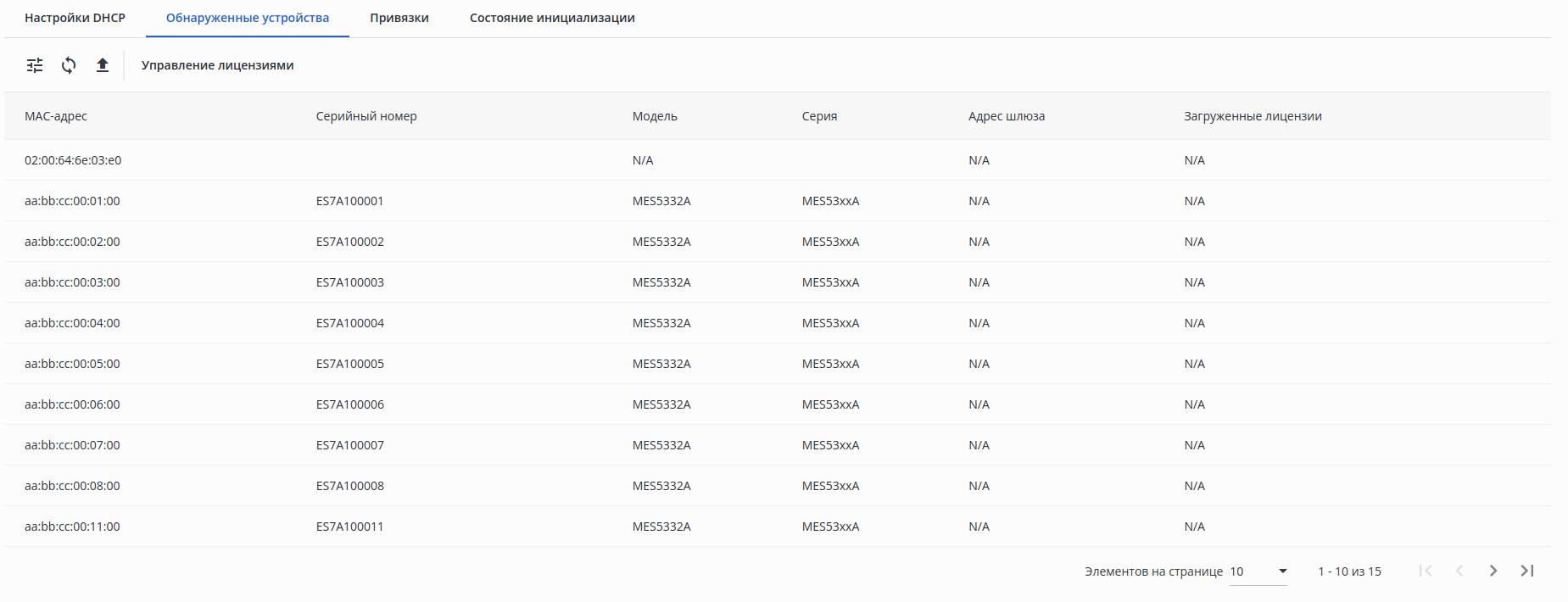Select the device row with serial ES7A100005
Screen dimensions: 1568x602
point(350,364)
